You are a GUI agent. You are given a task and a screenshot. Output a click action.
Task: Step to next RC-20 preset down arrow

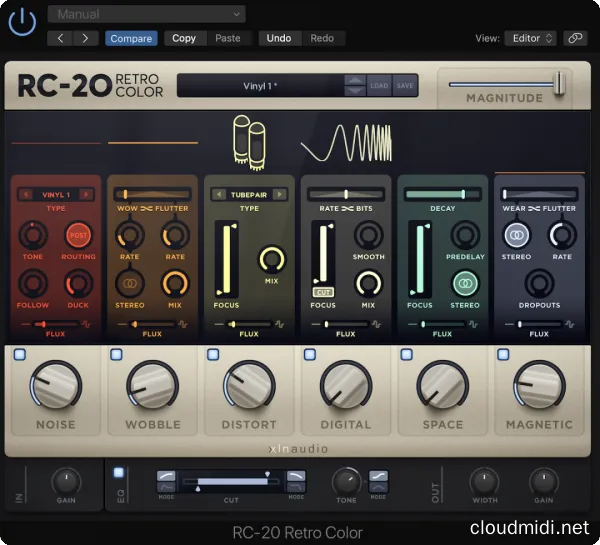[355, 91]
